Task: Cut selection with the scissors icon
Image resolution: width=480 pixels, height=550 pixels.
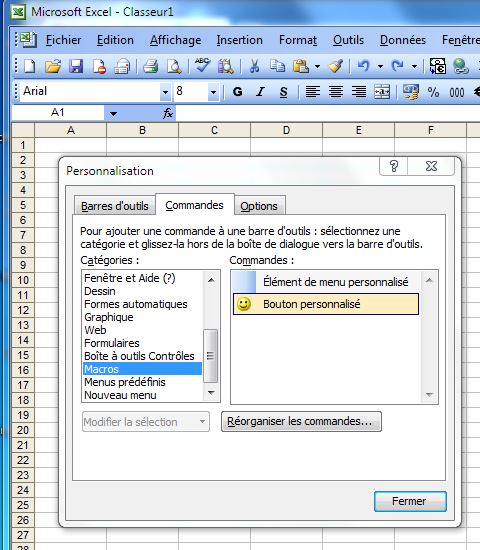Action: 254,66
